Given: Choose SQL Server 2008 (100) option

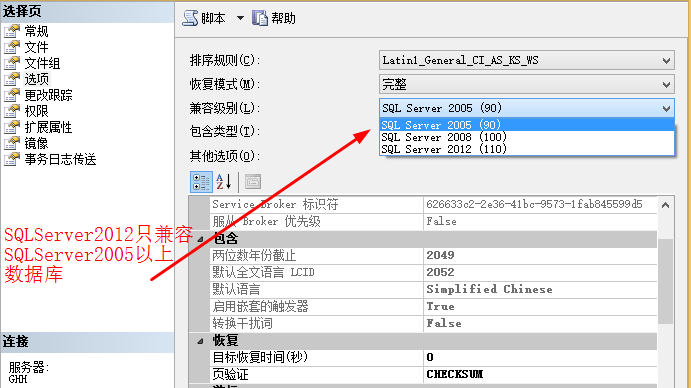Looking at the screenshot, I should coord(527,137).
